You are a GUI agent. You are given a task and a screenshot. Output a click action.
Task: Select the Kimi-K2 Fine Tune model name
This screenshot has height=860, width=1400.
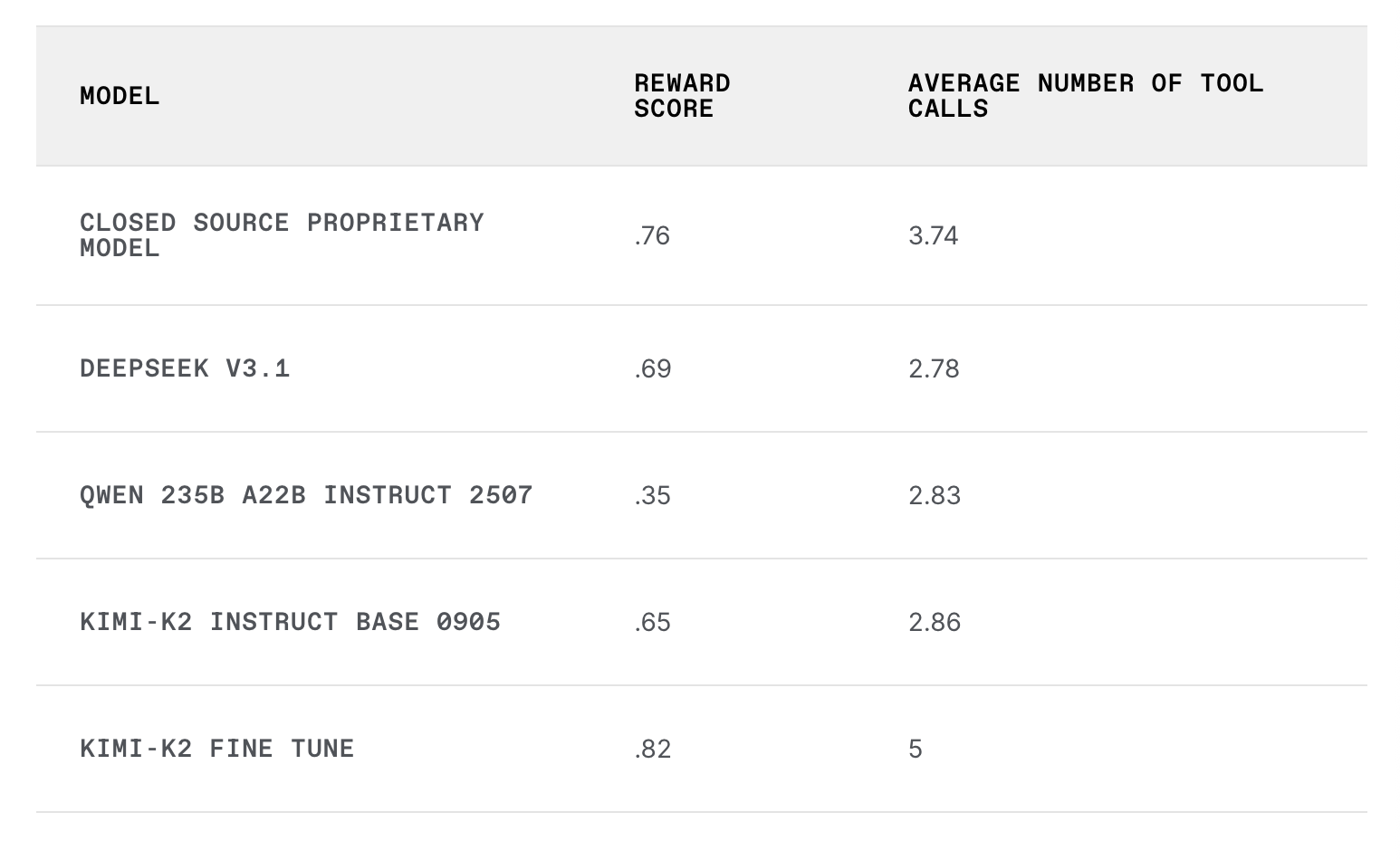point(217,749)
